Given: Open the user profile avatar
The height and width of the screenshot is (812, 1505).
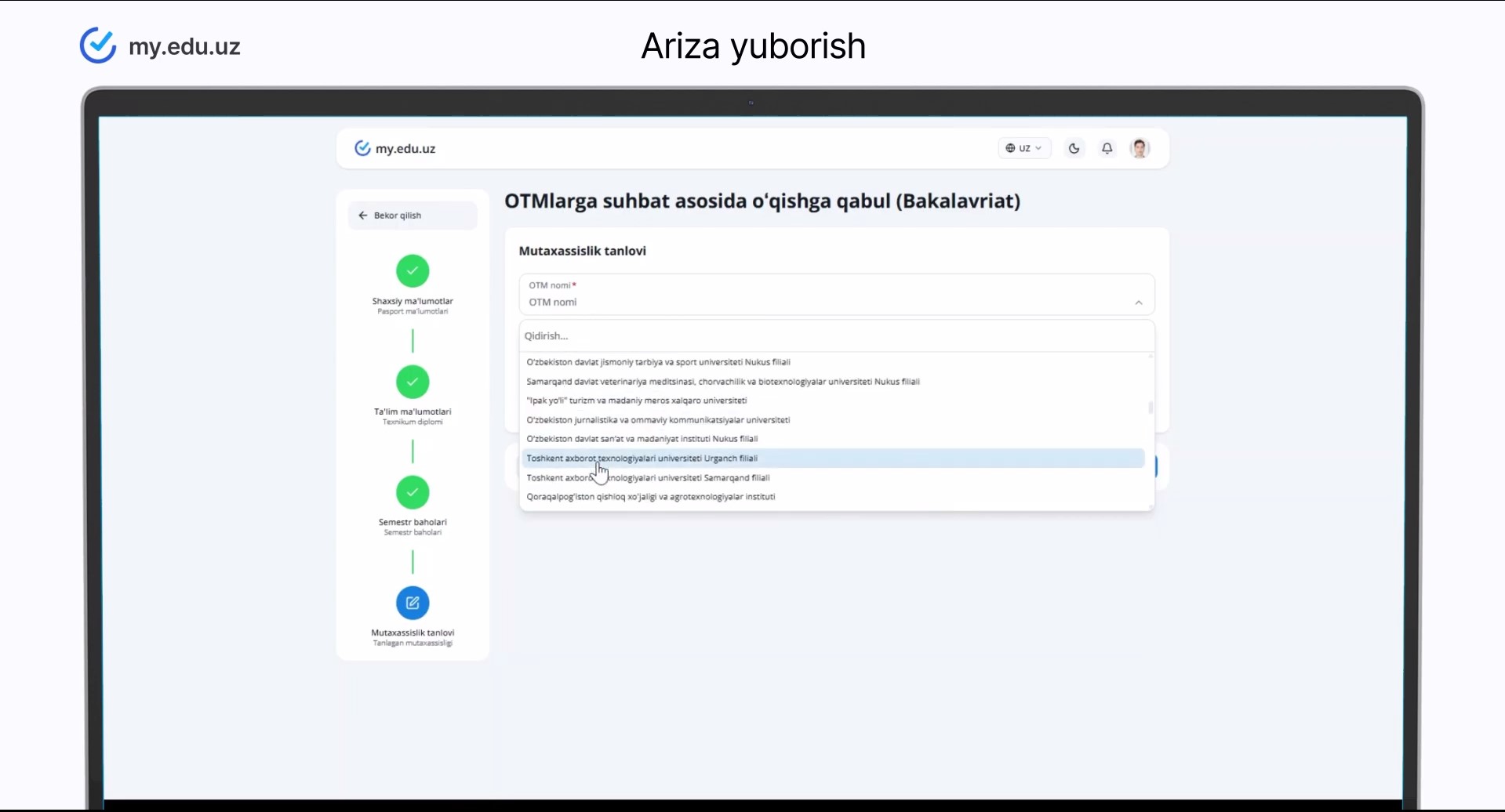Looking at the screenshot, I should (x=1140, y=148).
